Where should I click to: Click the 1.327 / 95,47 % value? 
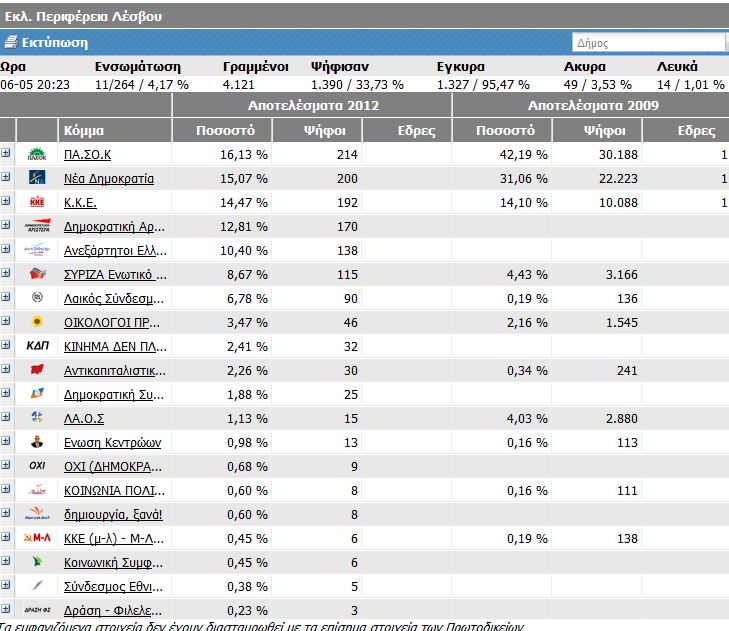pyautogui.click(x=483, y=85)
